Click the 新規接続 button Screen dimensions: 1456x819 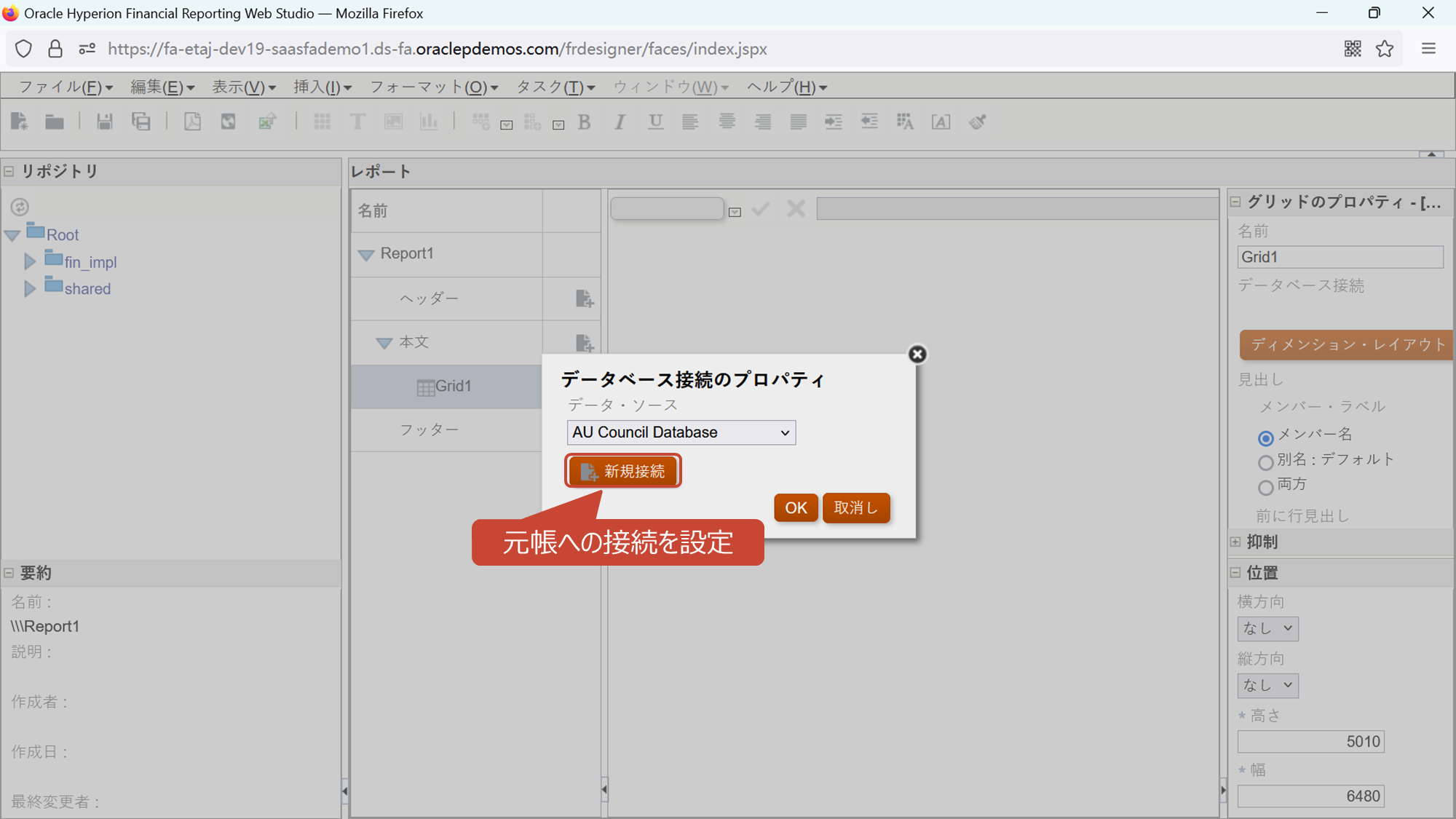point(623,471)
